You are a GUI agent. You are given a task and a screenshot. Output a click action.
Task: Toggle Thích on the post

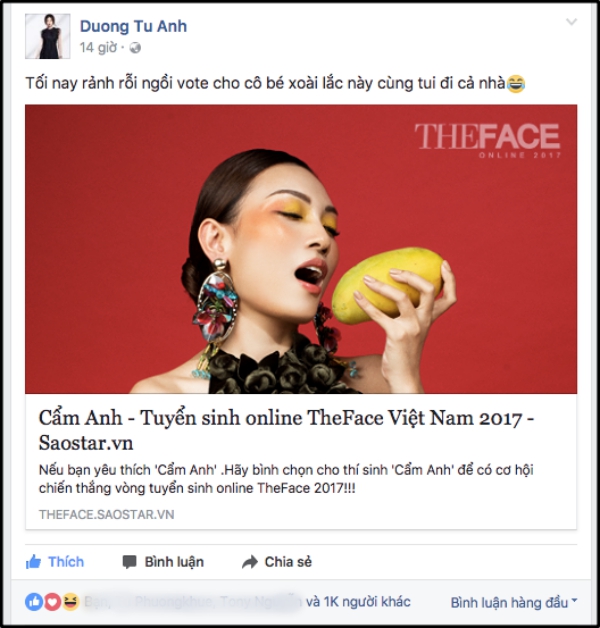point(55,562)
